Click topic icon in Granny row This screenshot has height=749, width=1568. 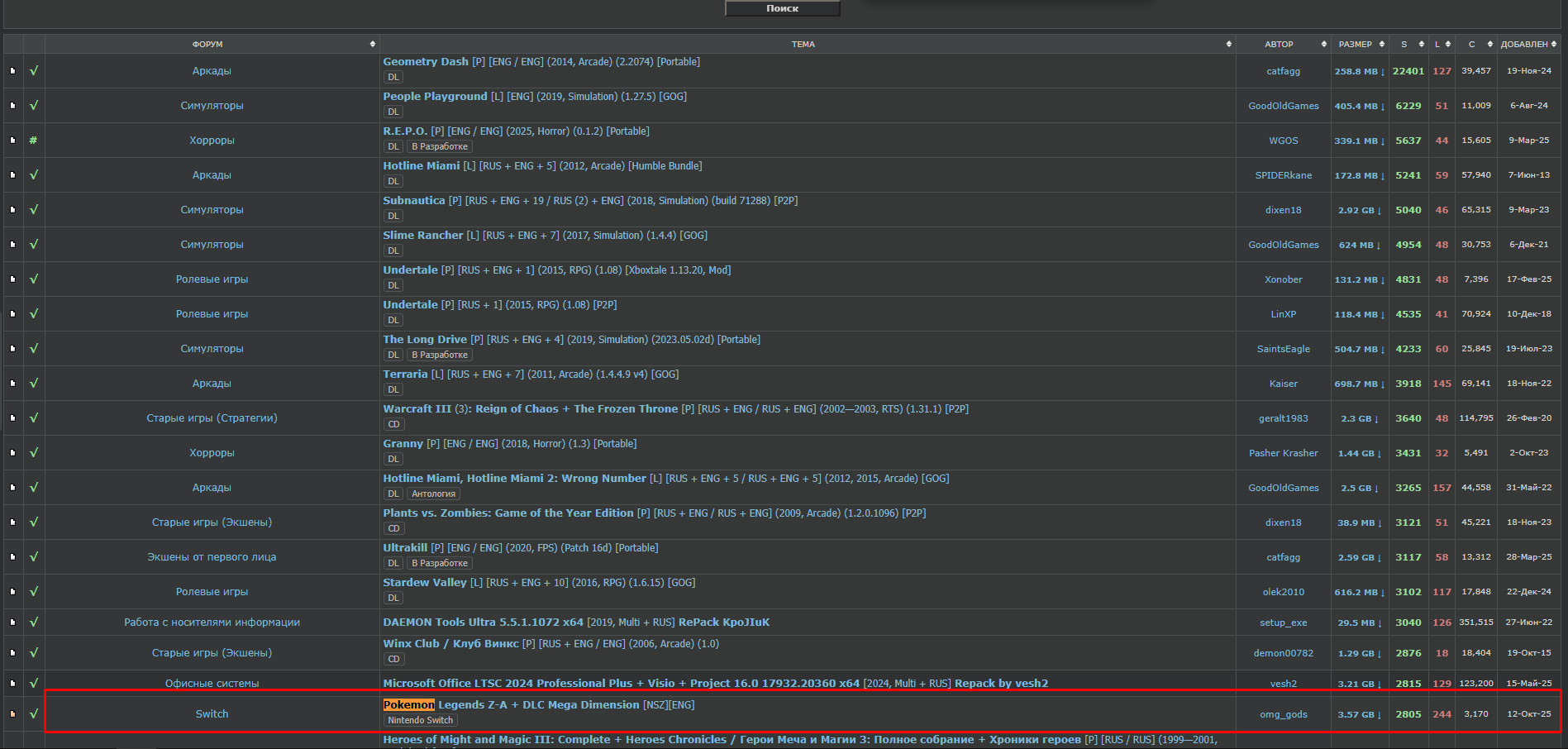[x=12, y=453]
